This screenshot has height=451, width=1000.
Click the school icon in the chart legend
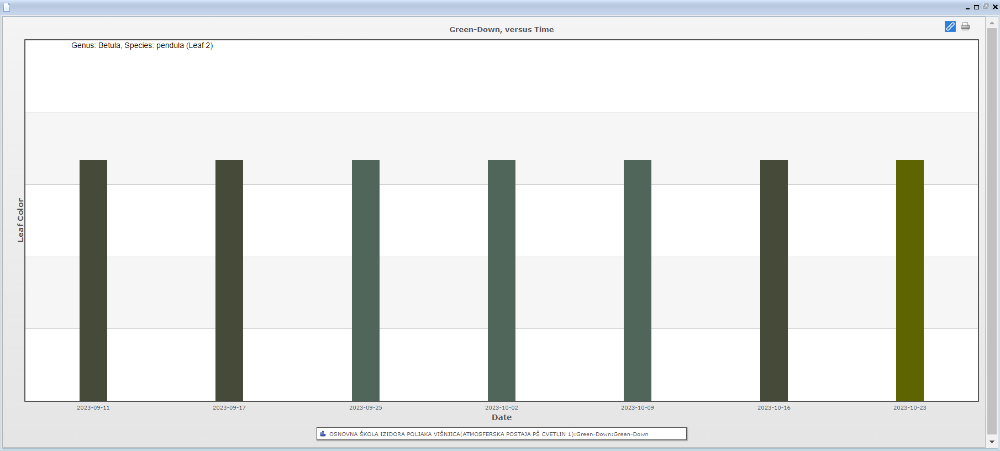[x=322, y=434]
